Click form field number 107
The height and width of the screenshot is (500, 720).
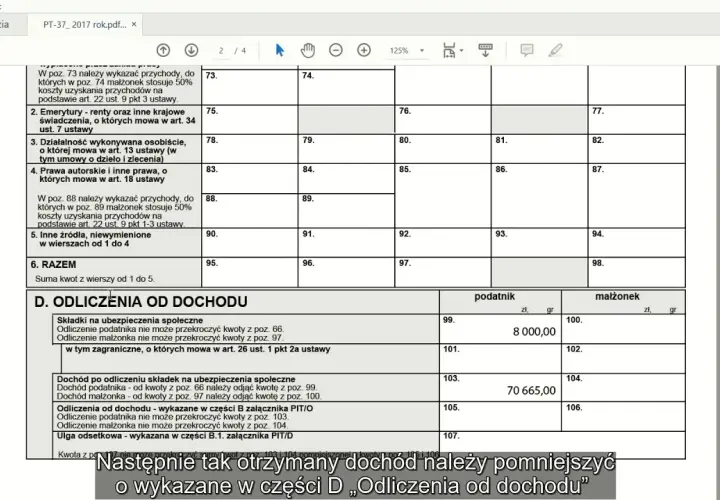pyautogui.click(x=562, y=445)
